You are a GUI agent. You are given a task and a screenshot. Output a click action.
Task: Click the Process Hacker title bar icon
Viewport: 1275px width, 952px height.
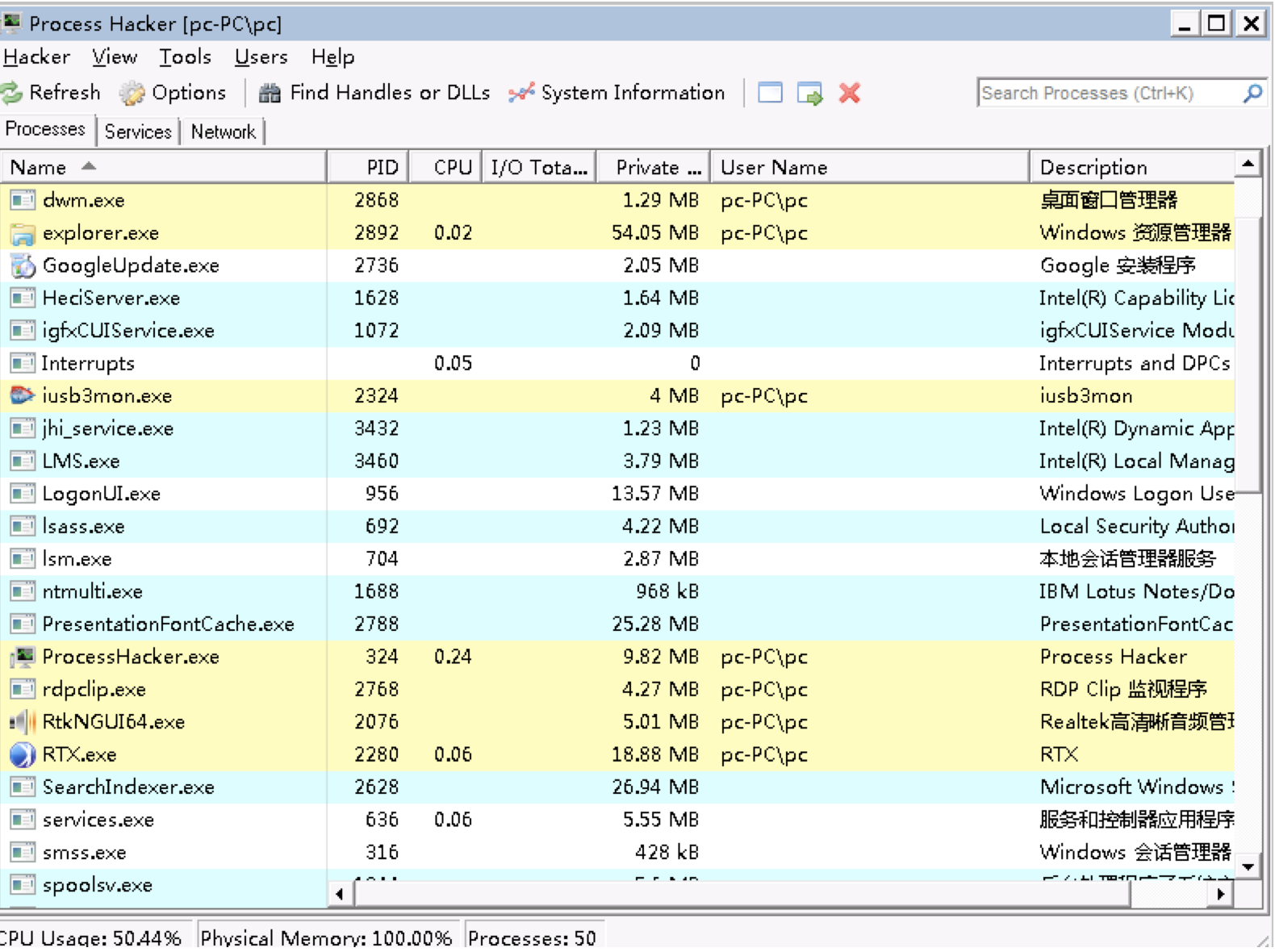[x=11, y=23]
